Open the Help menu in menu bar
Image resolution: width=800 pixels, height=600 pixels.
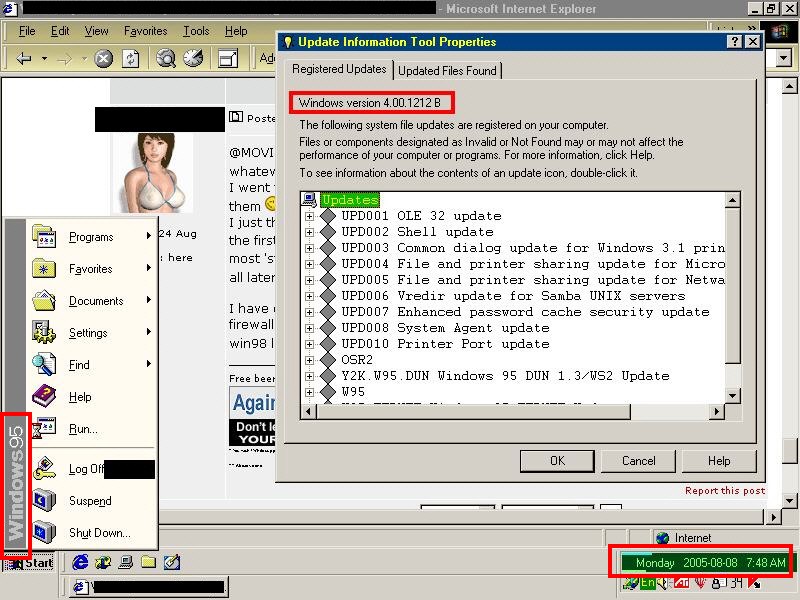[x=236, y=31]
